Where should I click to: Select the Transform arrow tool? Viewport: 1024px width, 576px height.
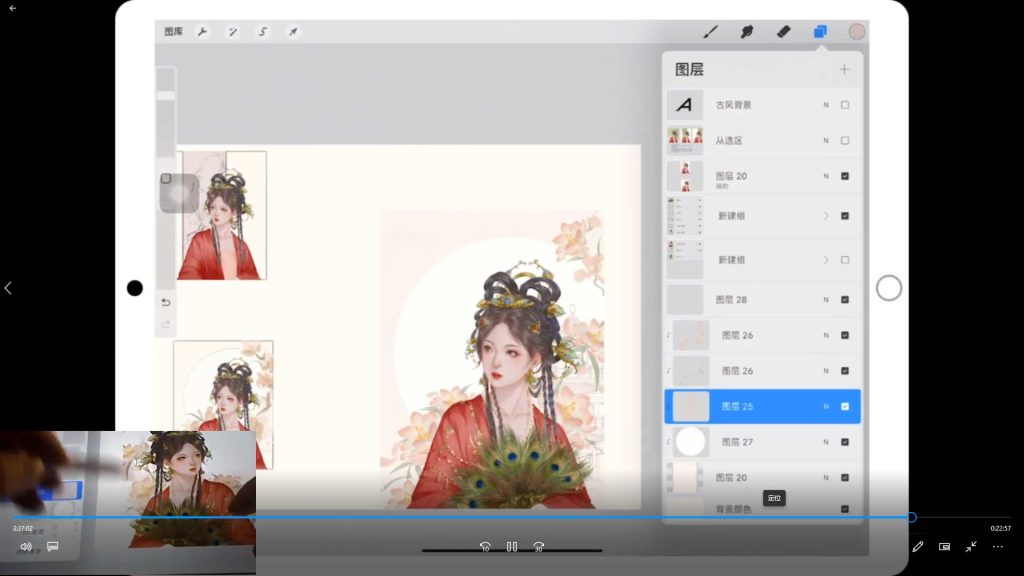coord(293,32)
